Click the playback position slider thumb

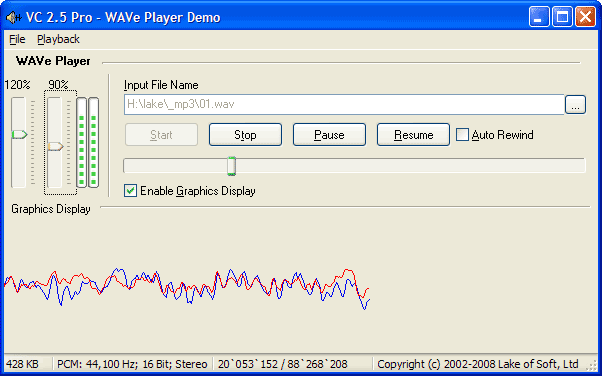pyautogui.click(x=232, y=166)
